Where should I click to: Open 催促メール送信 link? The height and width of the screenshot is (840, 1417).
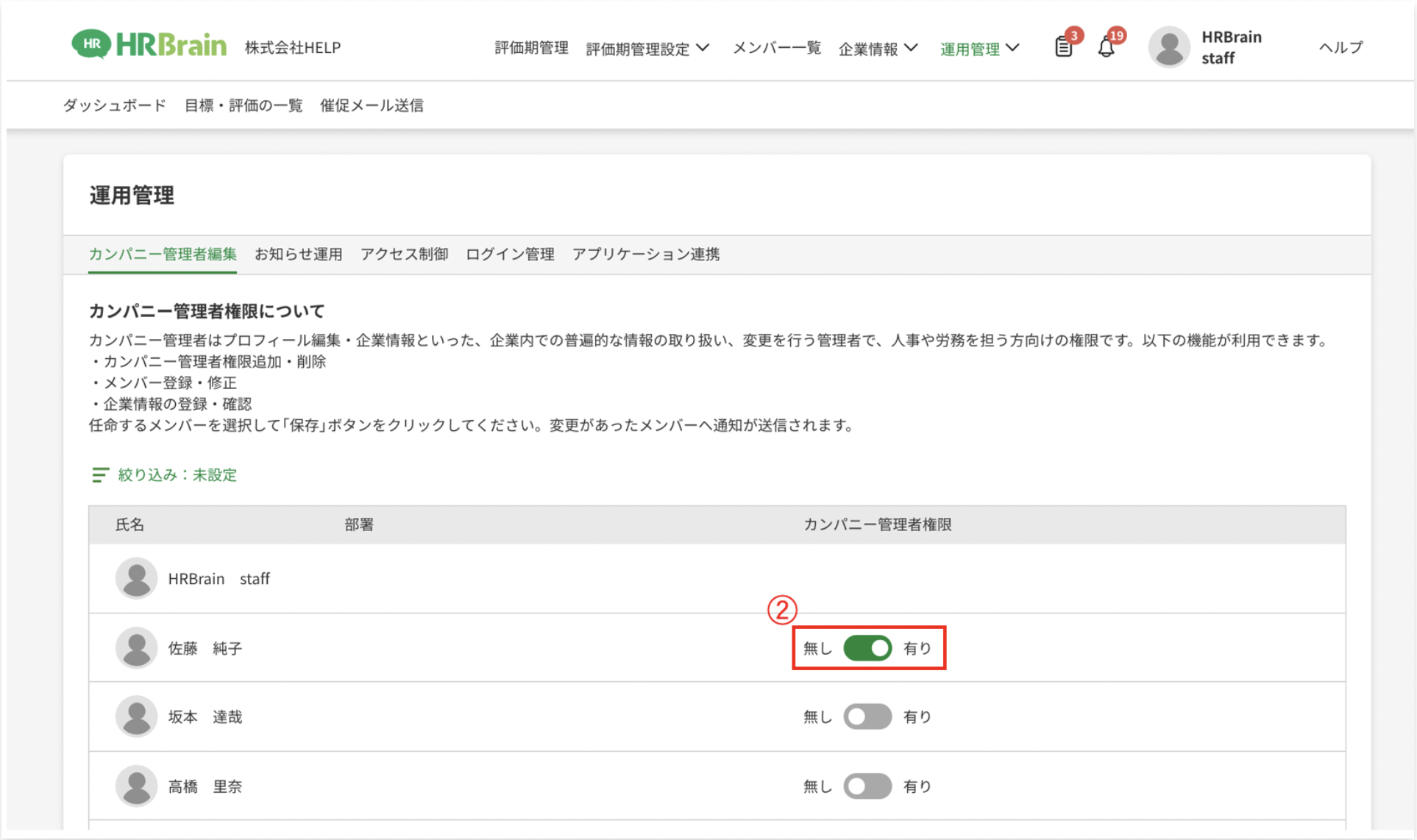pos(372,105)
